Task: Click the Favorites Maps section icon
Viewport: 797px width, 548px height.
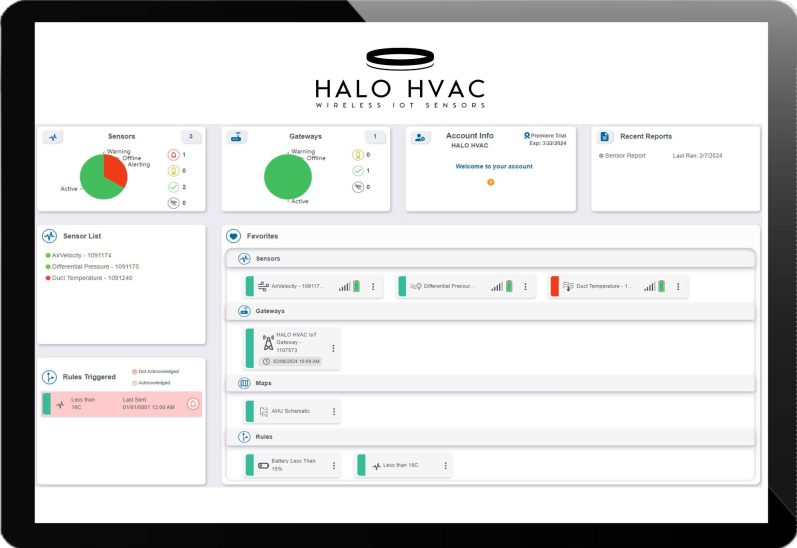Action: [x=244, y=383]
